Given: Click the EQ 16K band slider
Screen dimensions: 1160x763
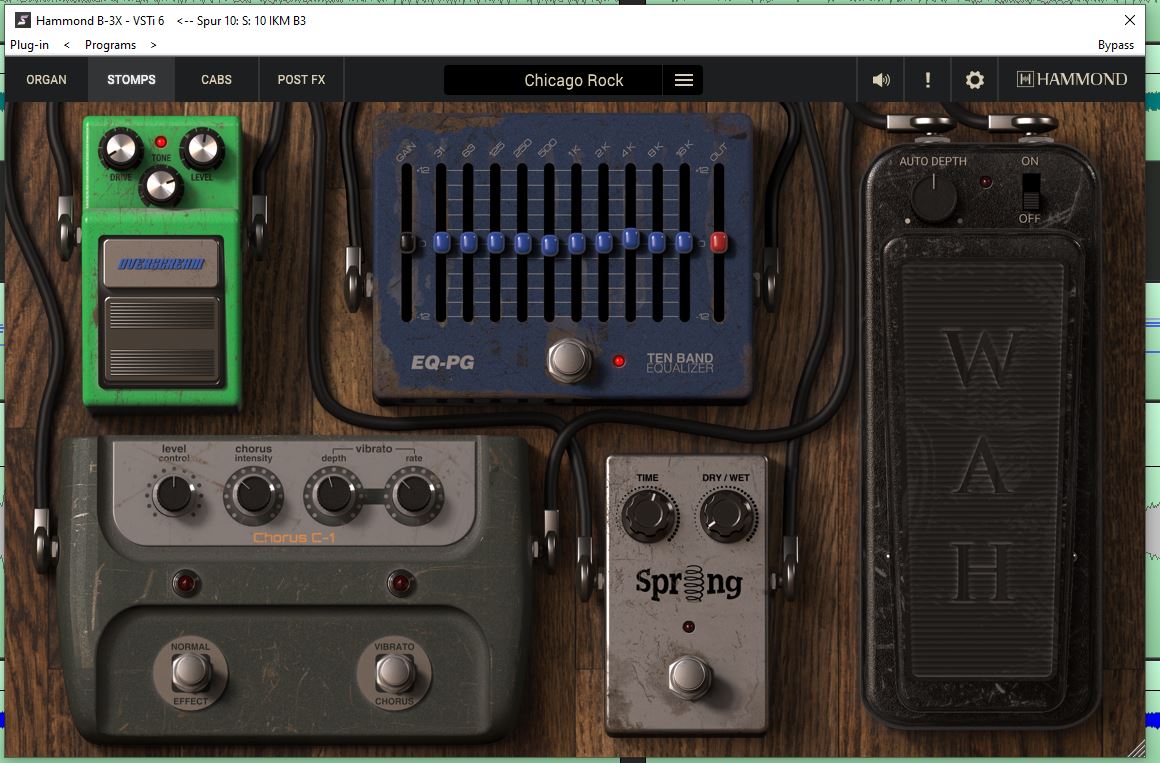Looking at the screenshot, I should pos(684,242).
